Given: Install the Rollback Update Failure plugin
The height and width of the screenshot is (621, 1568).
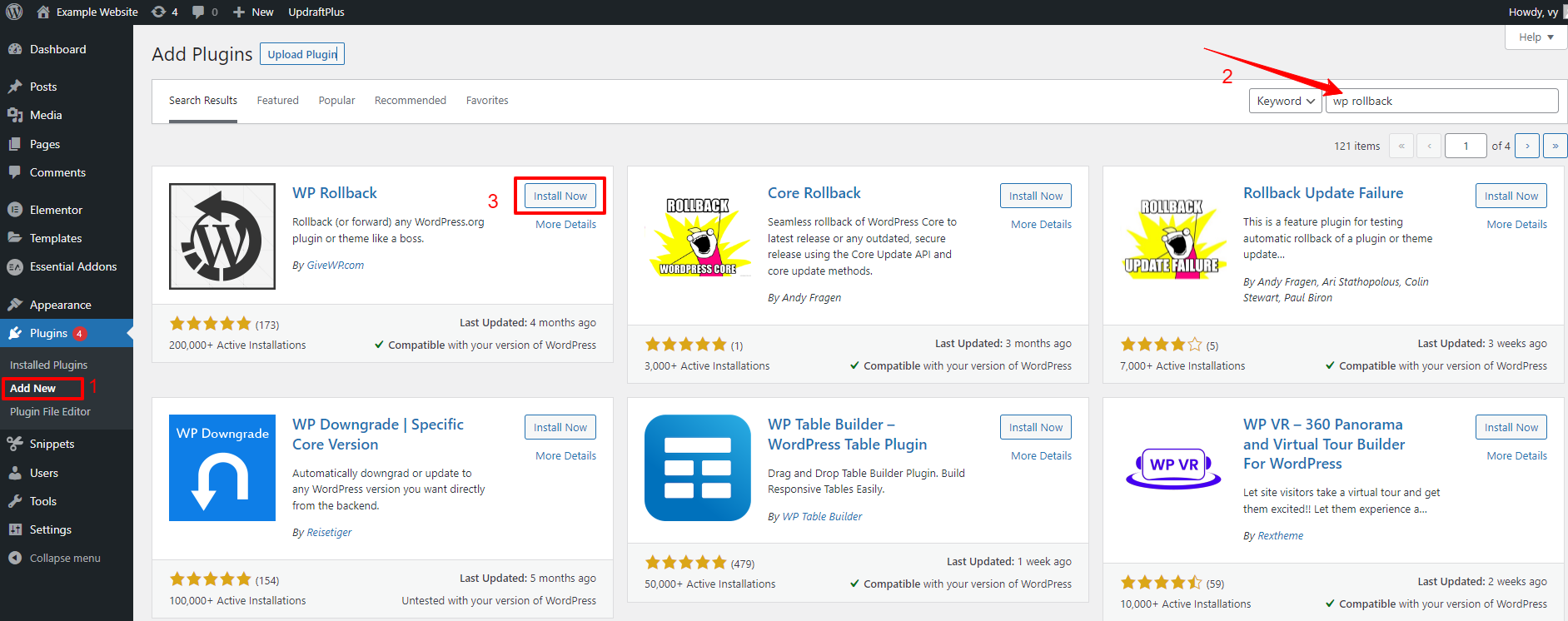Looking at the screenshot, I should (x=1511, y=196).
